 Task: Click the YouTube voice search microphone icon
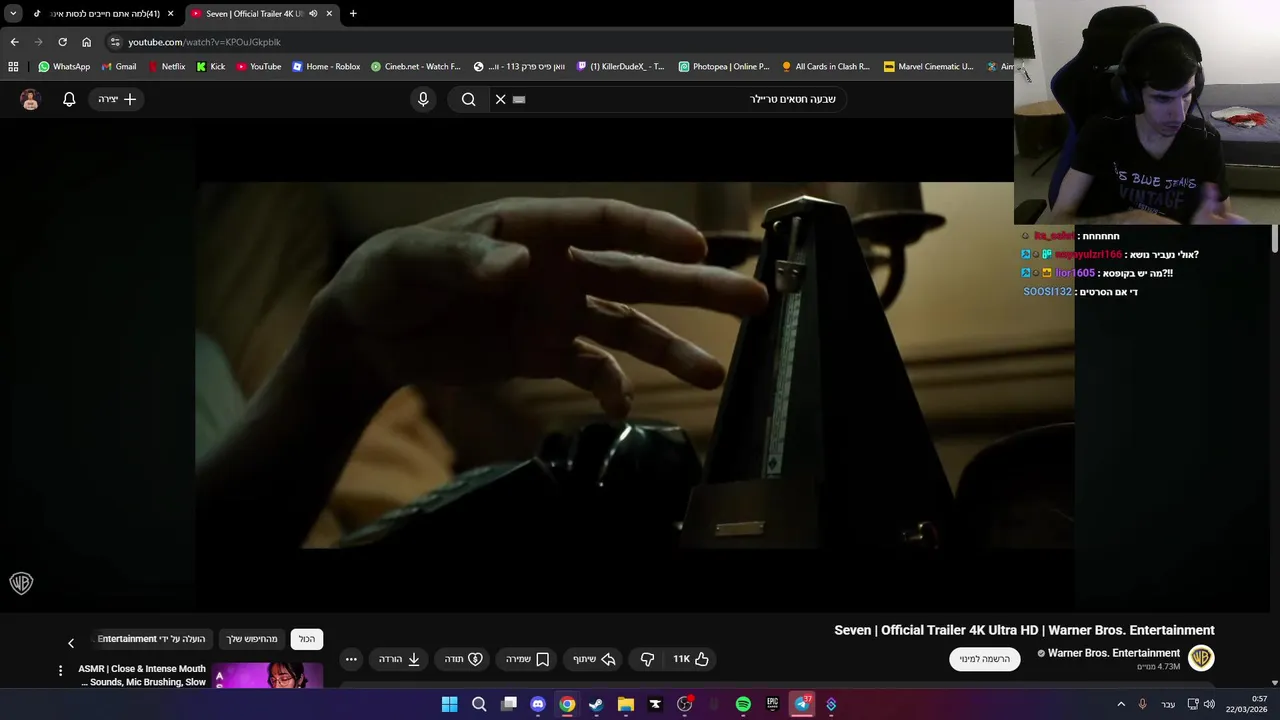click(423, 99)
